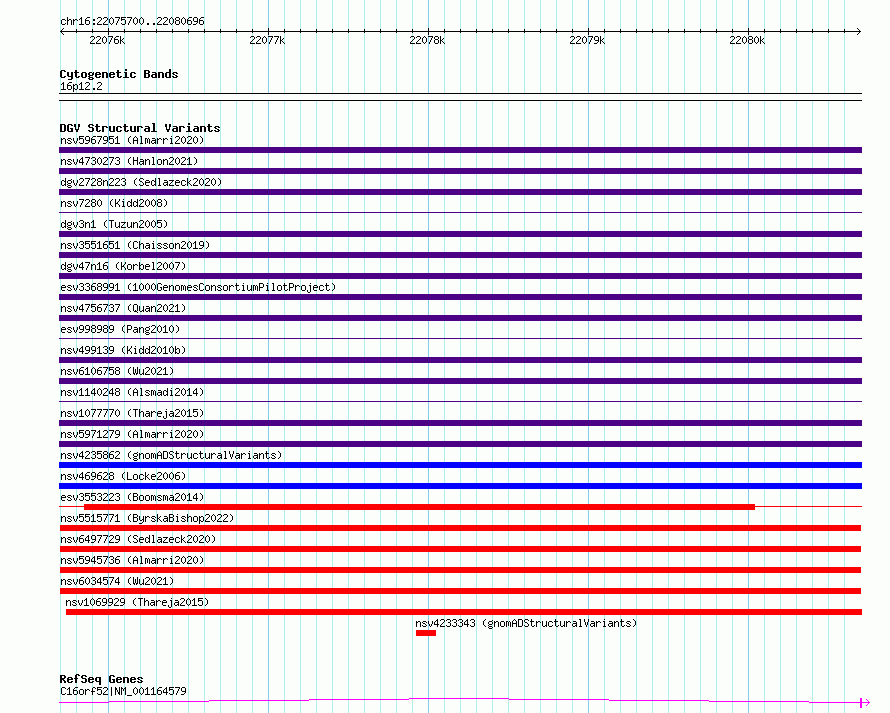This screenshot has height=713, width=890.
Task: Select variant nsv5945736 (Almarri2020)
Action: 132,560
